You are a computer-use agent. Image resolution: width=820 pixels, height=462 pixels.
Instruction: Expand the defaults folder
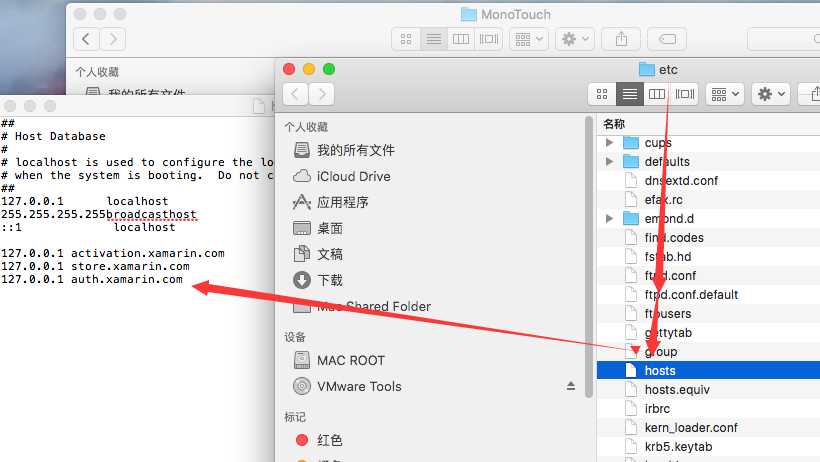609,161
